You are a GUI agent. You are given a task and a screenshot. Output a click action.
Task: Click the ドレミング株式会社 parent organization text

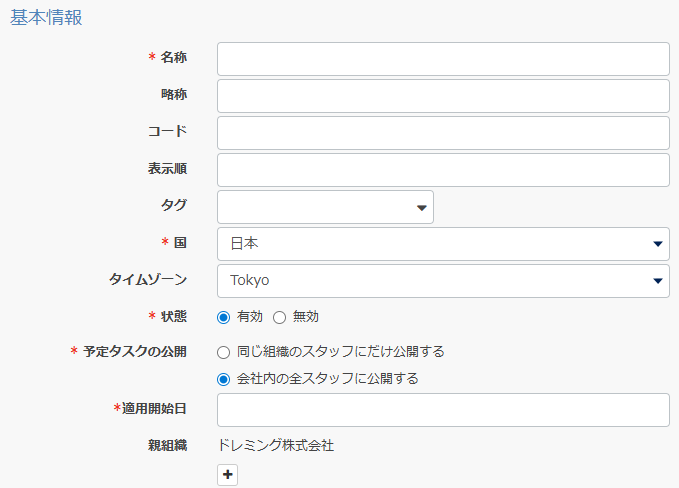275,446
